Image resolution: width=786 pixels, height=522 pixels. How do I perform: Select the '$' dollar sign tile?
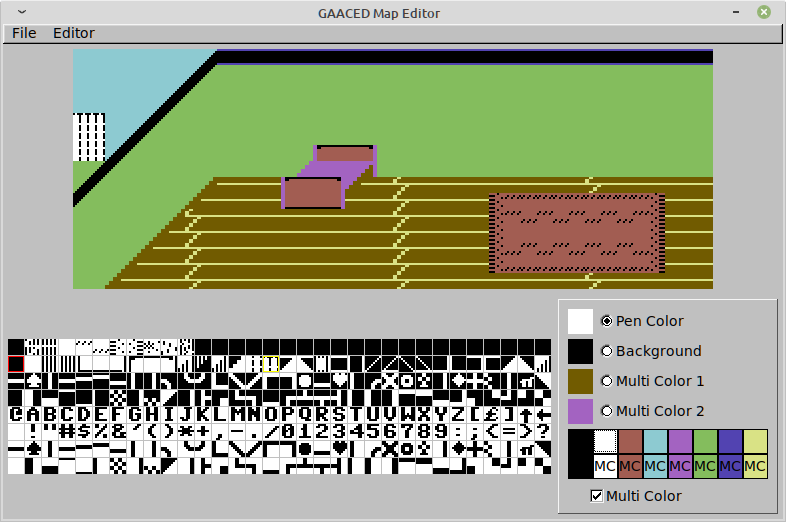click(x=84, y=431)
